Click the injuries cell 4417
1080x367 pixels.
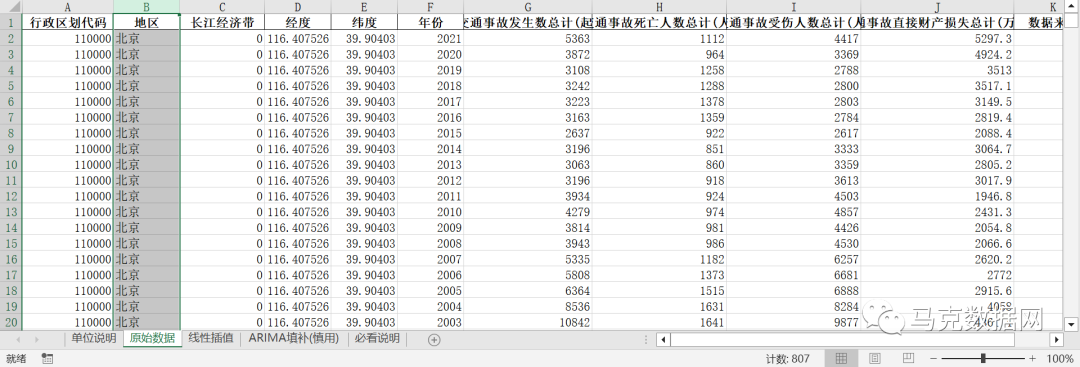point(793,39)
